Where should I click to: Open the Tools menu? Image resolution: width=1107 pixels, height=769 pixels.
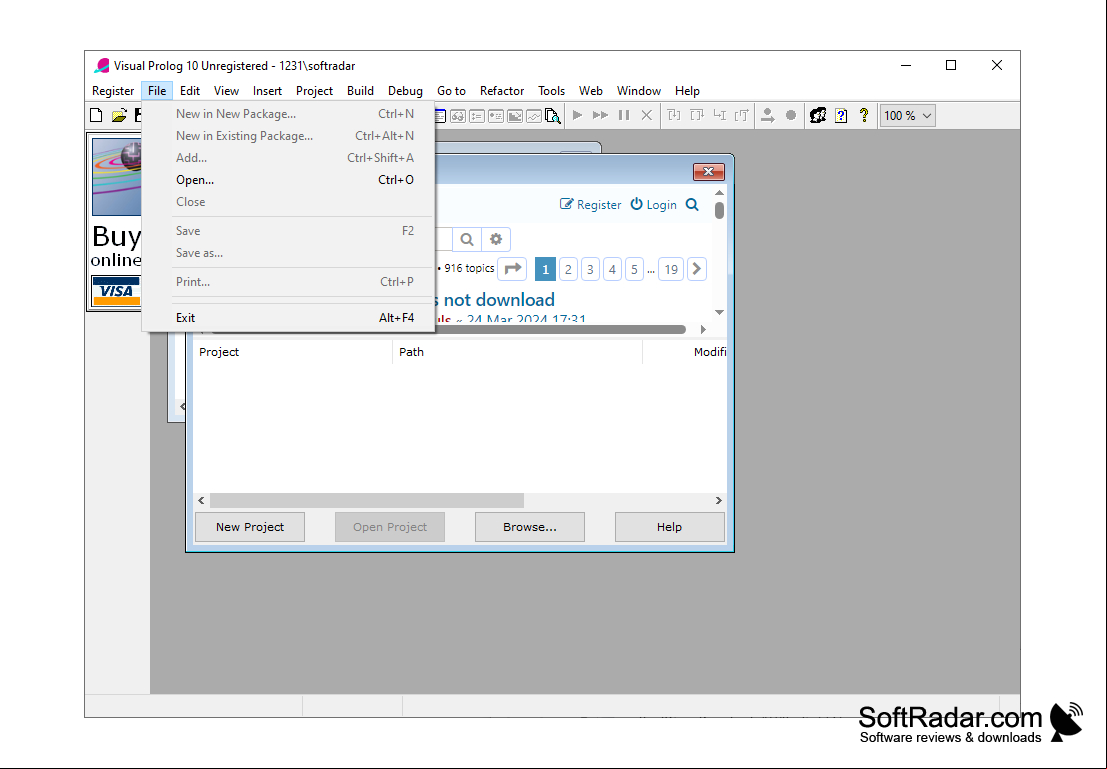coord(551,90)
